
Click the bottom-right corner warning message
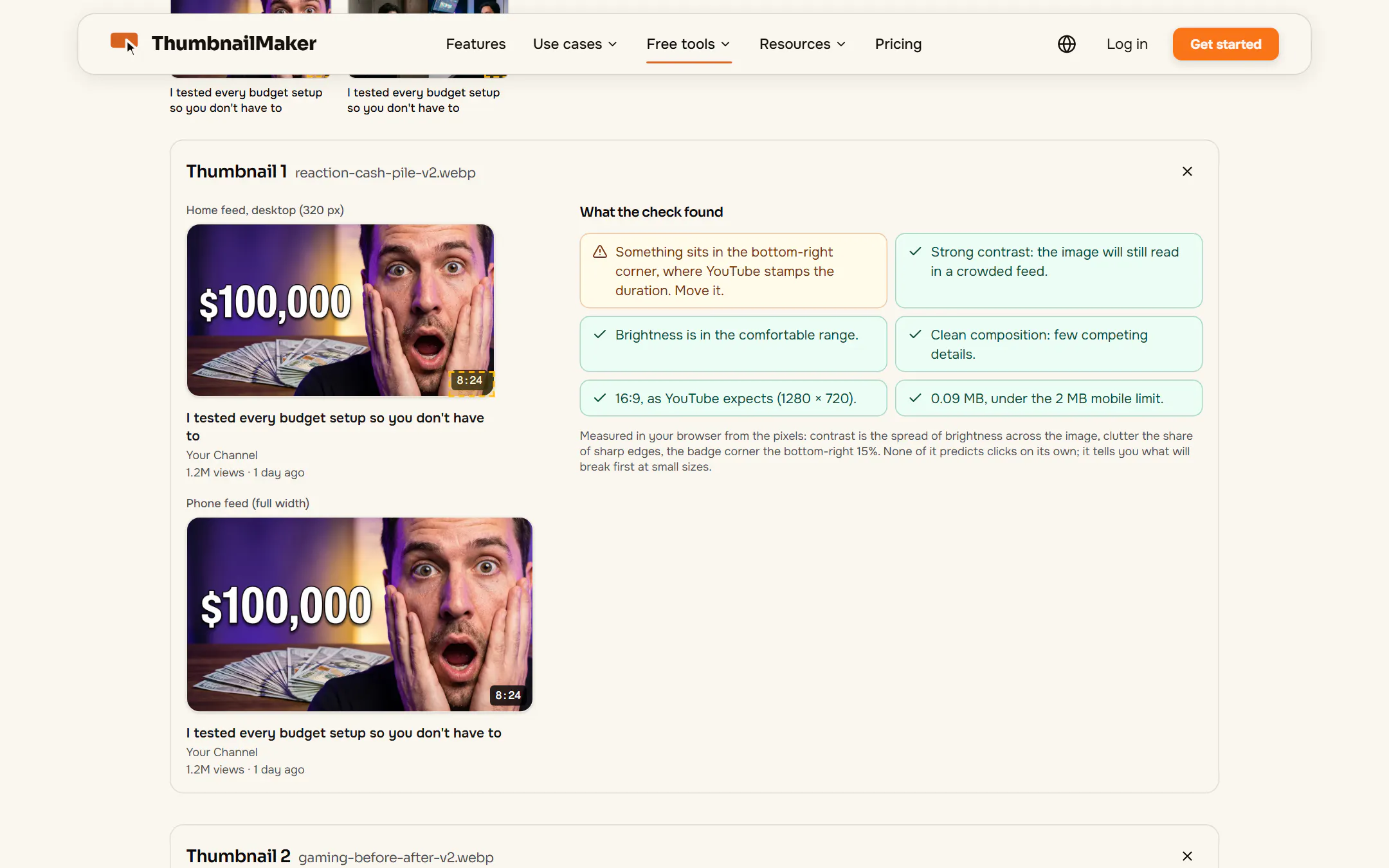pos(725,271)
